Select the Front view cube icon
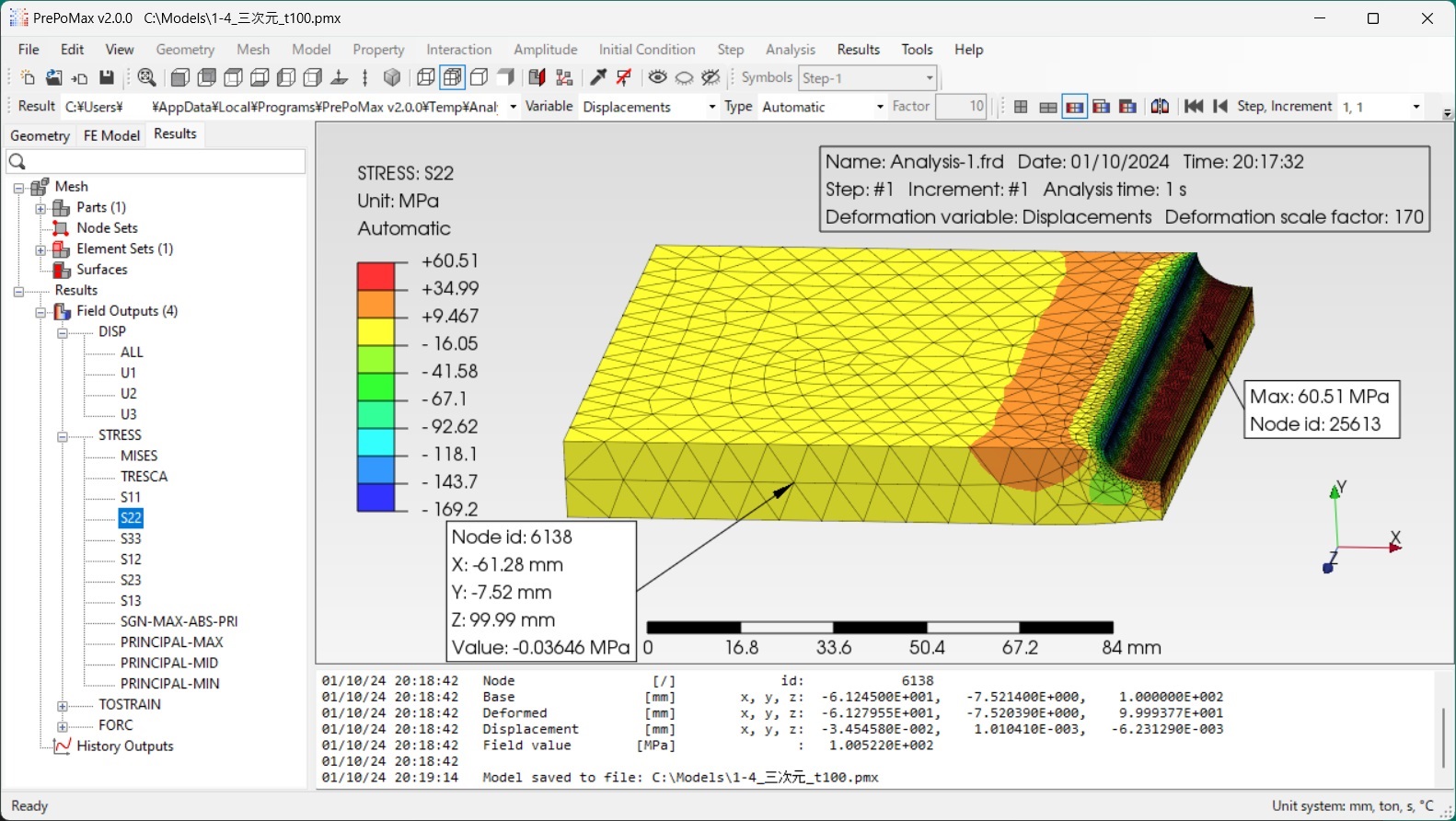The height and width of the screenshot is (821, 1456). 180,77
